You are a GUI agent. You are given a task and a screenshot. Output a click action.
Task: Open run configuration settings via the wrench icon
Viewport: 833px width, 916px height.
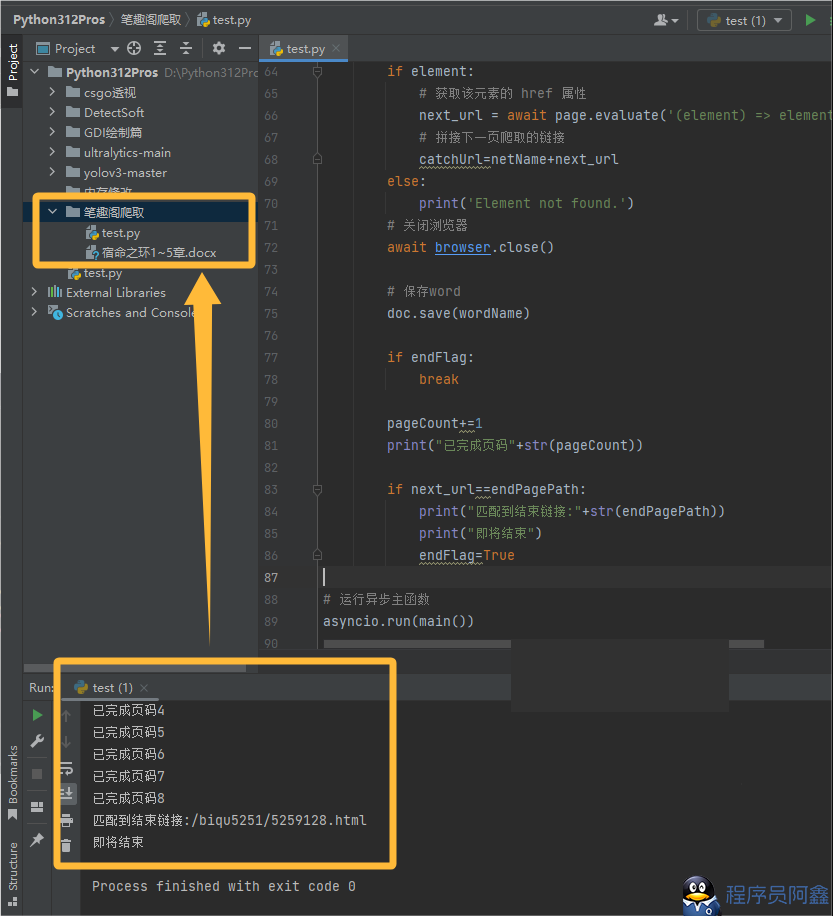tap(37, 741)
